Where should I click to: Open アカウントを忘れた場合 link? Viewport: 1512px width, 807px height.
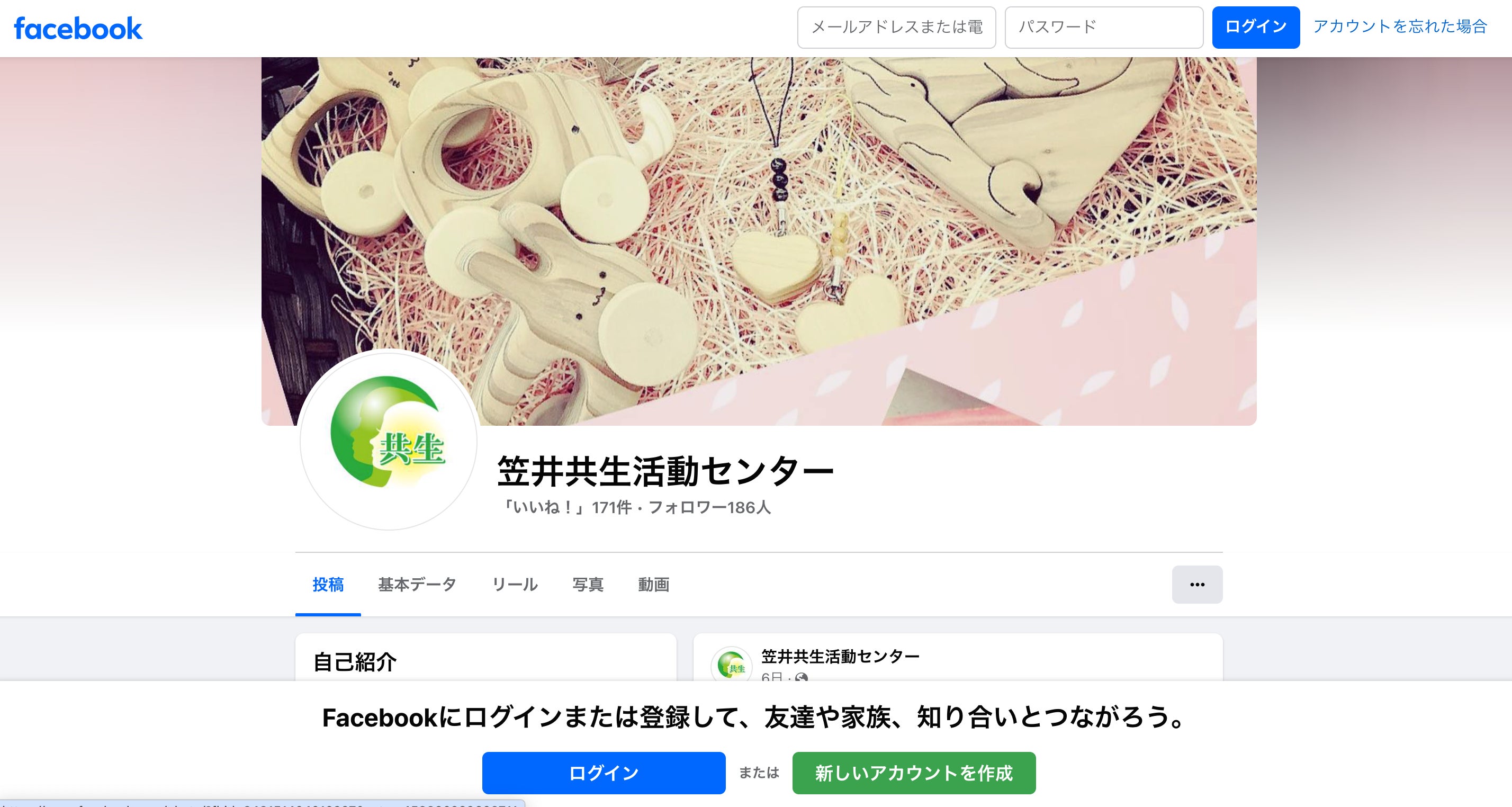[x=1400, y=26]
